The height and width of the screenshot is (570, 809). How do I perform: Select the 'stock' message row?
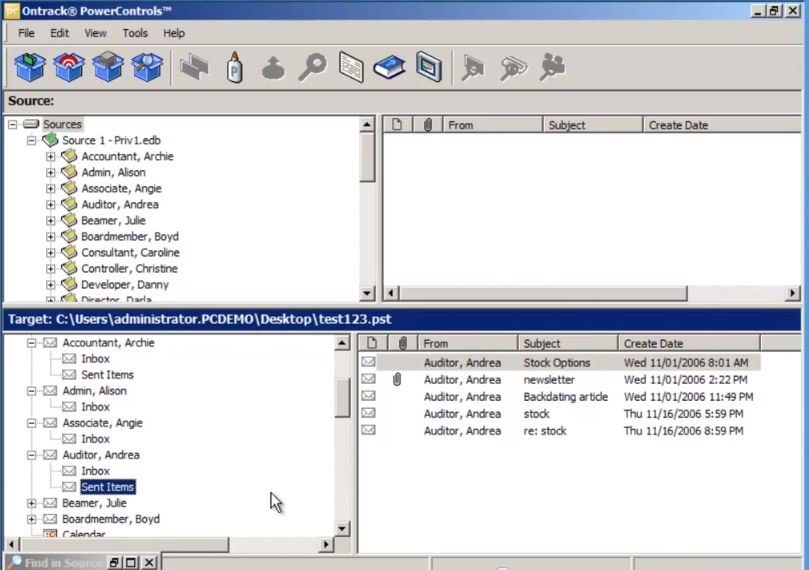559,413
